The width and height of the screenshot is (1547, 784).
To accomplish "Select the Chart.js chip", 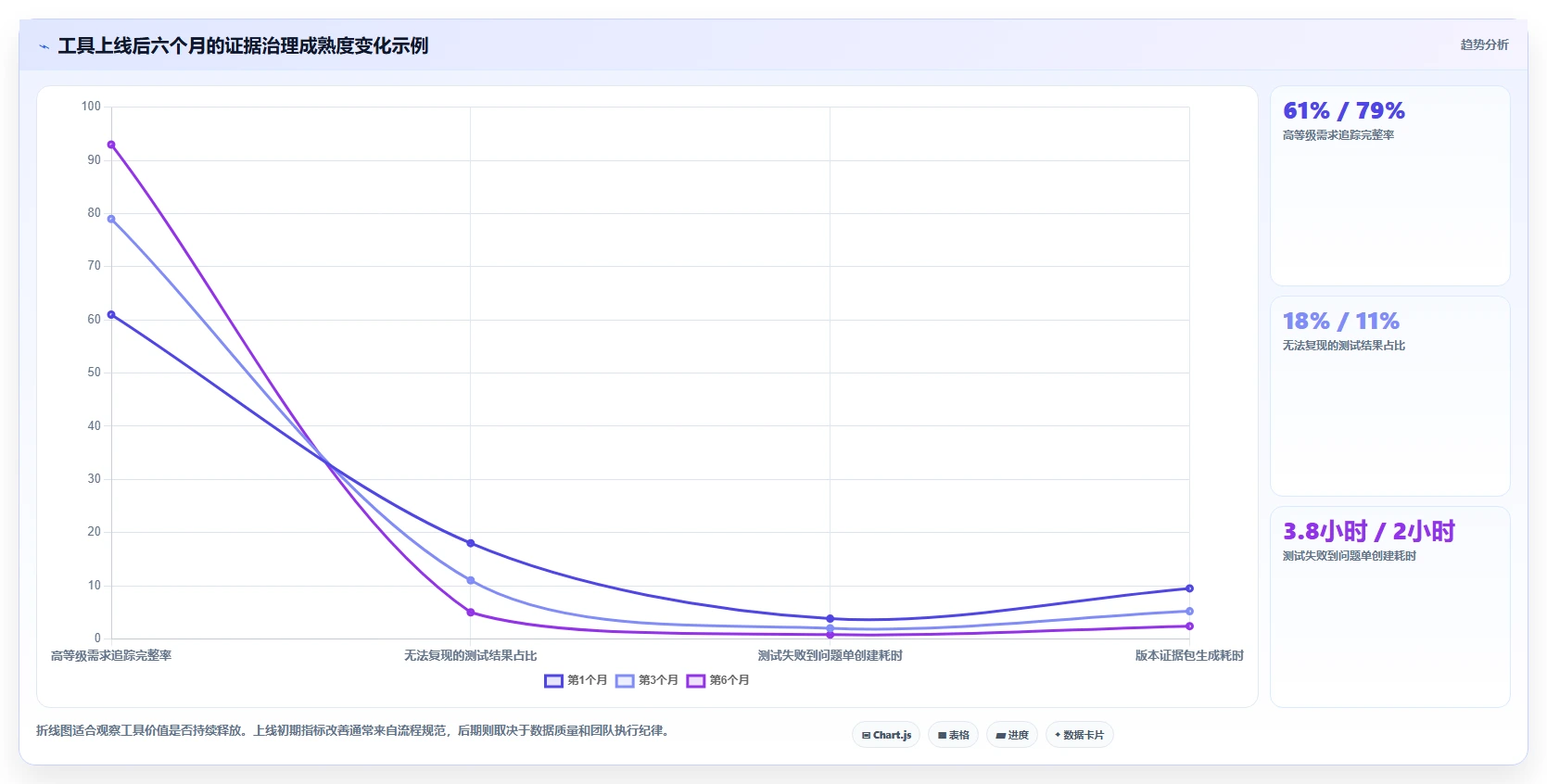I will [886, 735].
